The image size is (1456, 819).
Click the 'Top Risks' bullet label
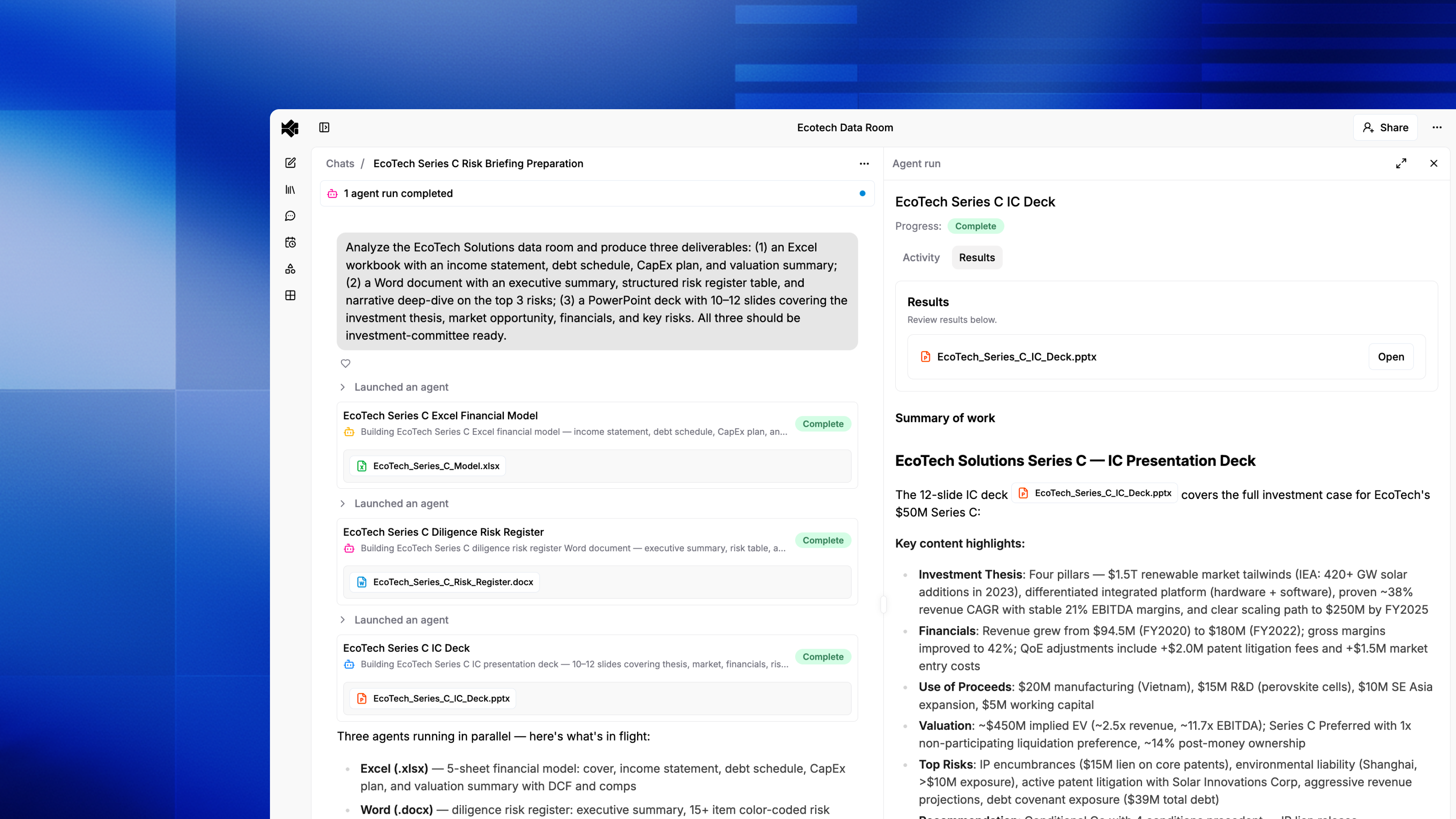click(x=946, y=765)
